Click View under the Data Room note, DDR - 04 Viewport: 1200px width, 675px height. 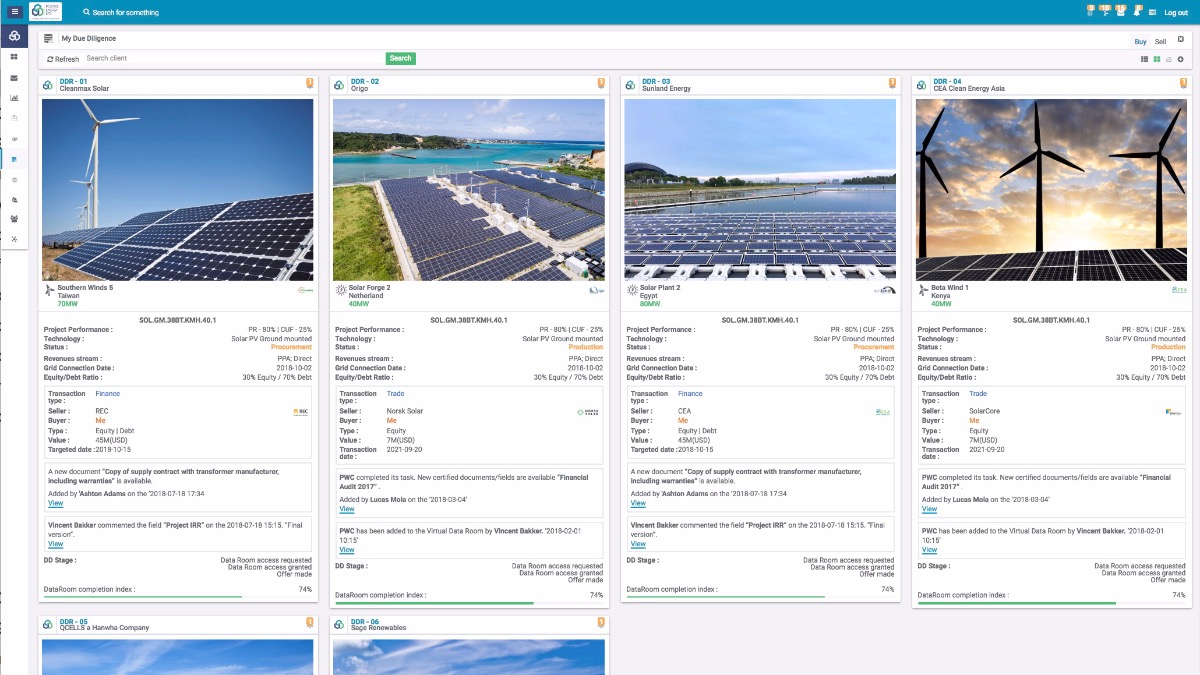929,550
